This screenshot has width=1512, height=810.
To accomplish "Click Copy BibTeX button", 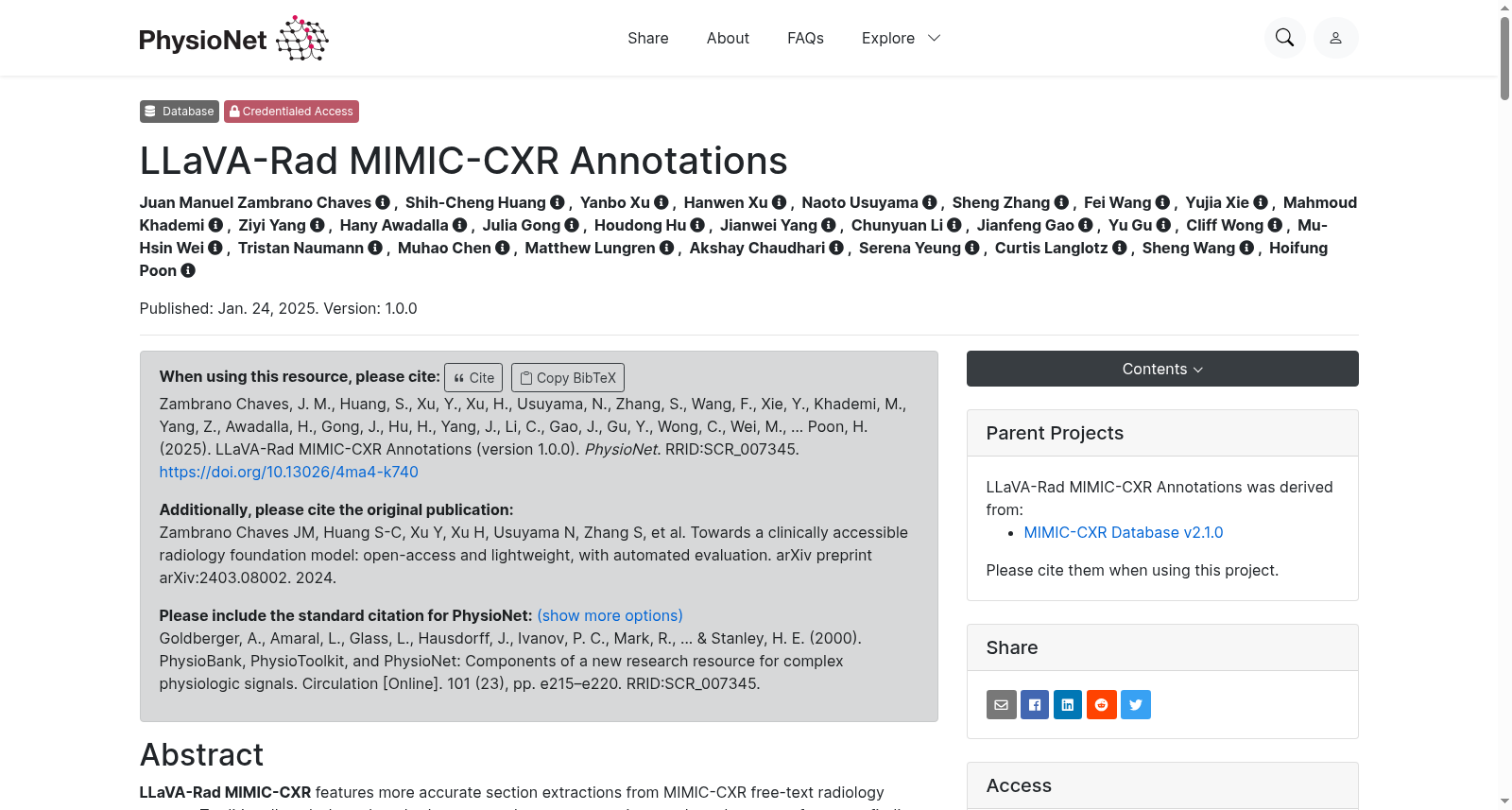I will (x=568, y=377).
